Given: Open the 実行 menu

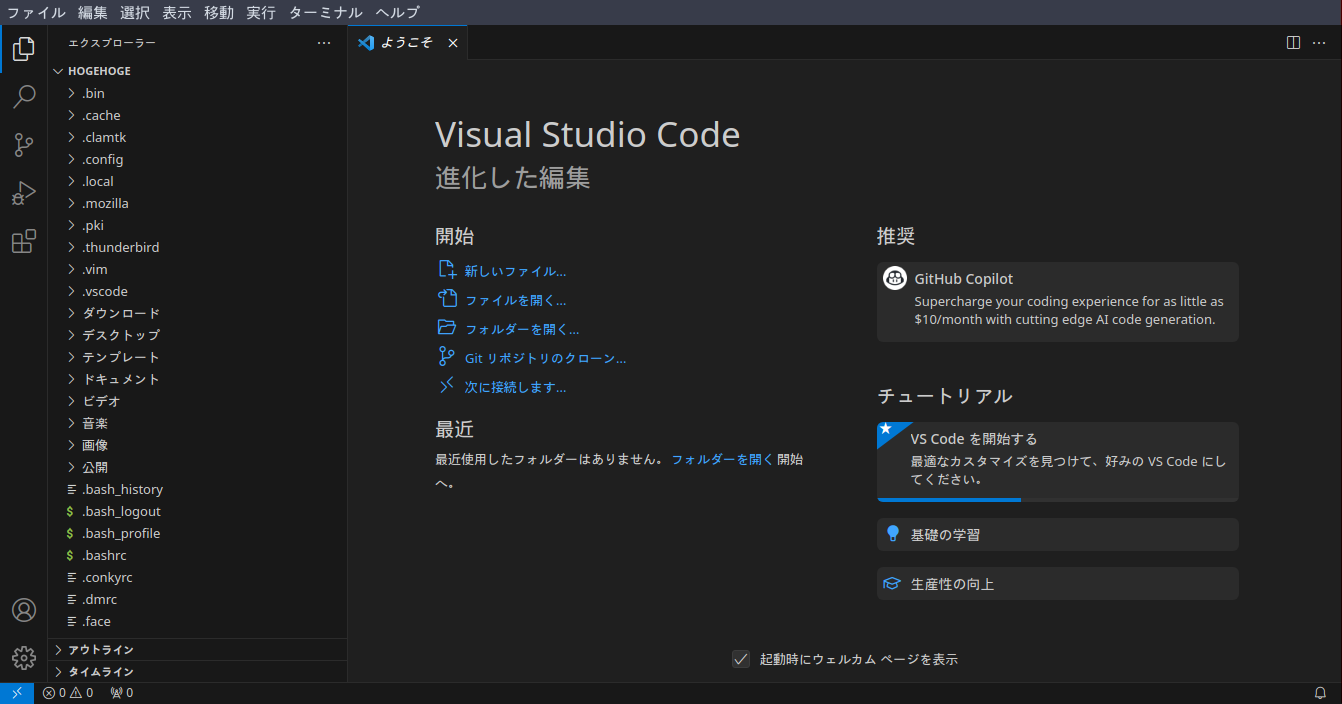Looking at the screenshot, I should 261,13.
